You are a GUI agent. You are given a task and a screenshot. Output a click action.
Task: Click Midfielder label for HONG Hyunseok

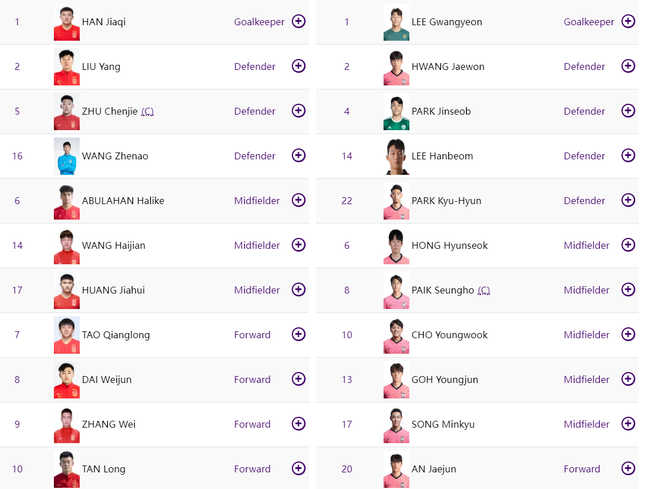[586, 246]
